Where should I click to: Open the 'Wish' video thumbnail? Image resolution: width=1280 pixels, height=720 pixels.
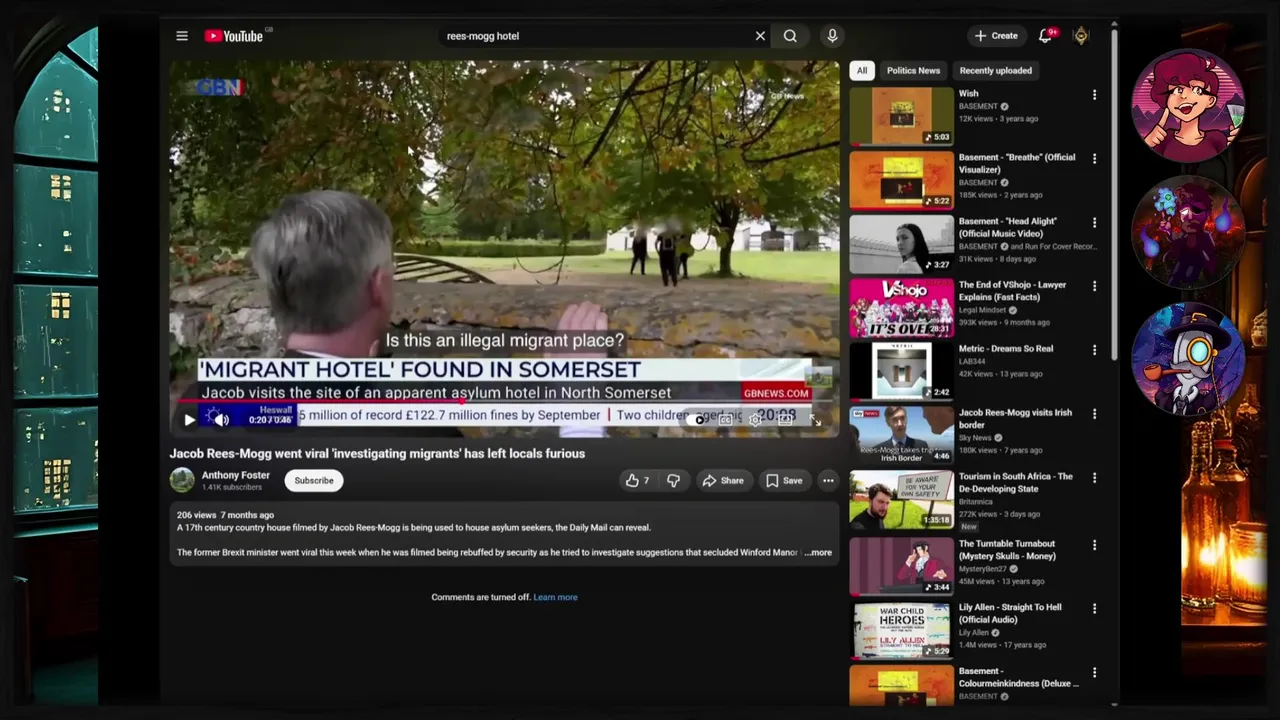click(x=902, y=116)
